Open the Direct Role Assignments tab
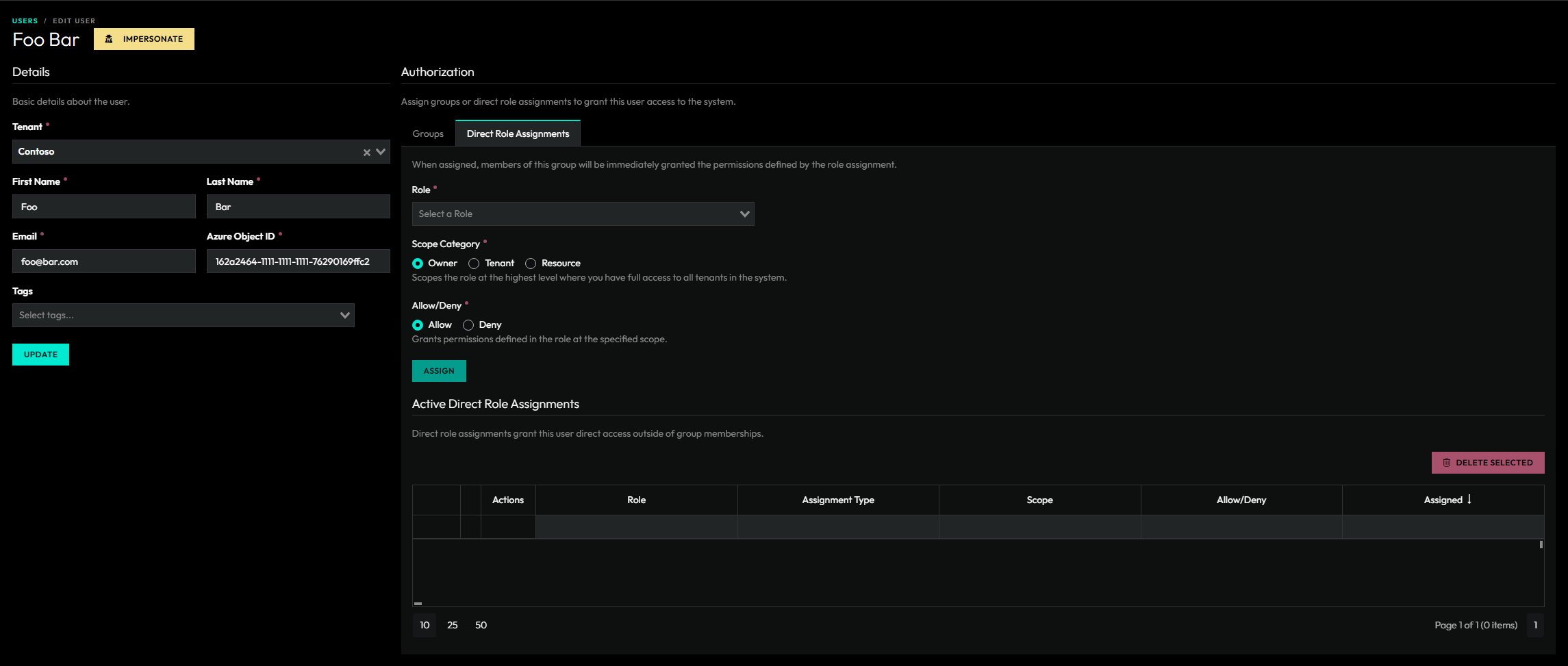The height and width of the screenshot is (666, 1568). click(518, 133)
